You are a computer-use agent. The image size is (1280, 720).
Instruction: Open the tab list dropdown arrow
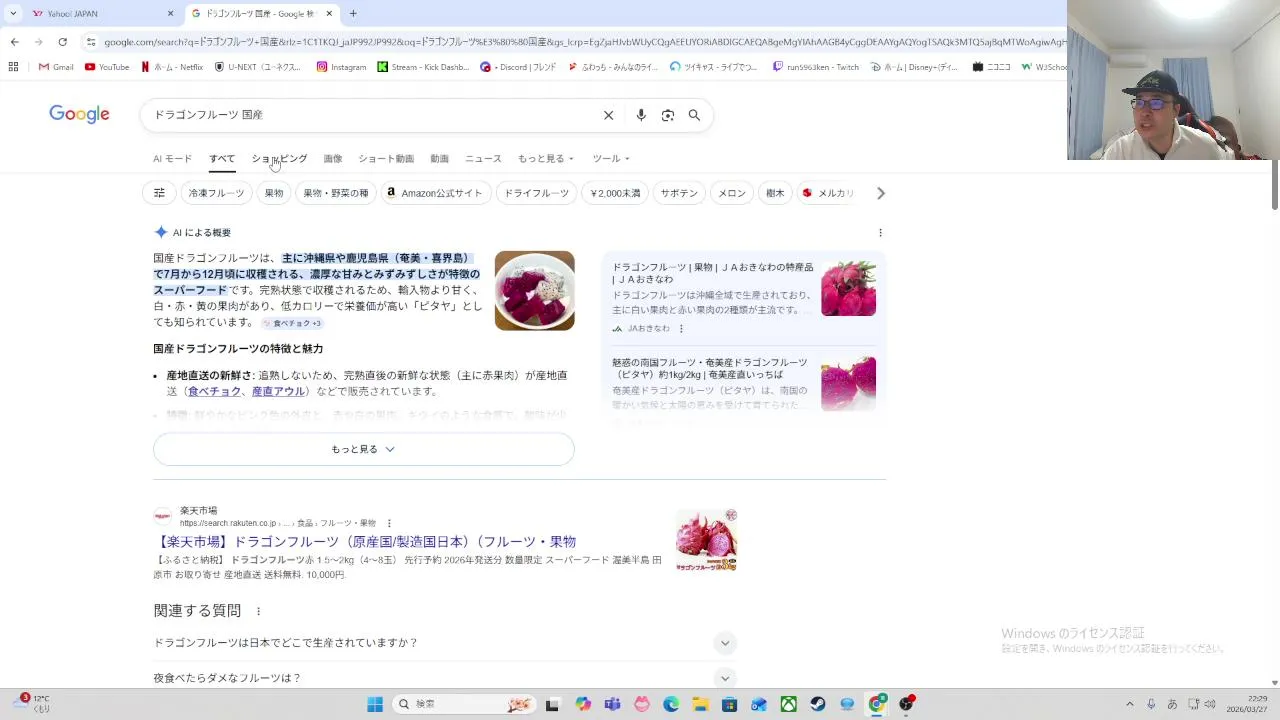point(13,13)
